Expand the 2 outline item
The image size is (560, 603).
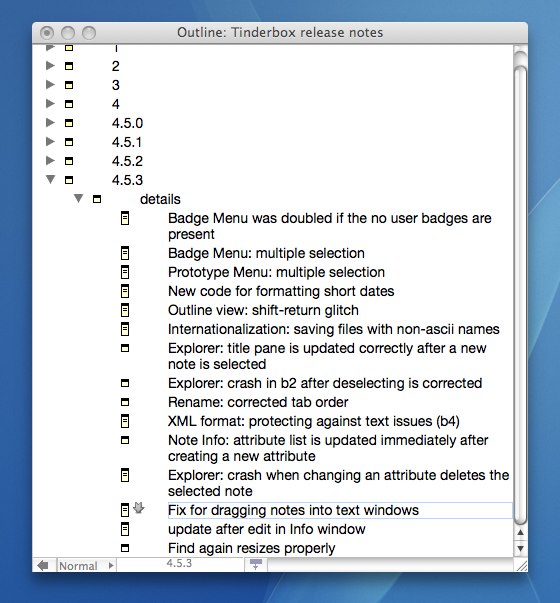coord(50,66)
